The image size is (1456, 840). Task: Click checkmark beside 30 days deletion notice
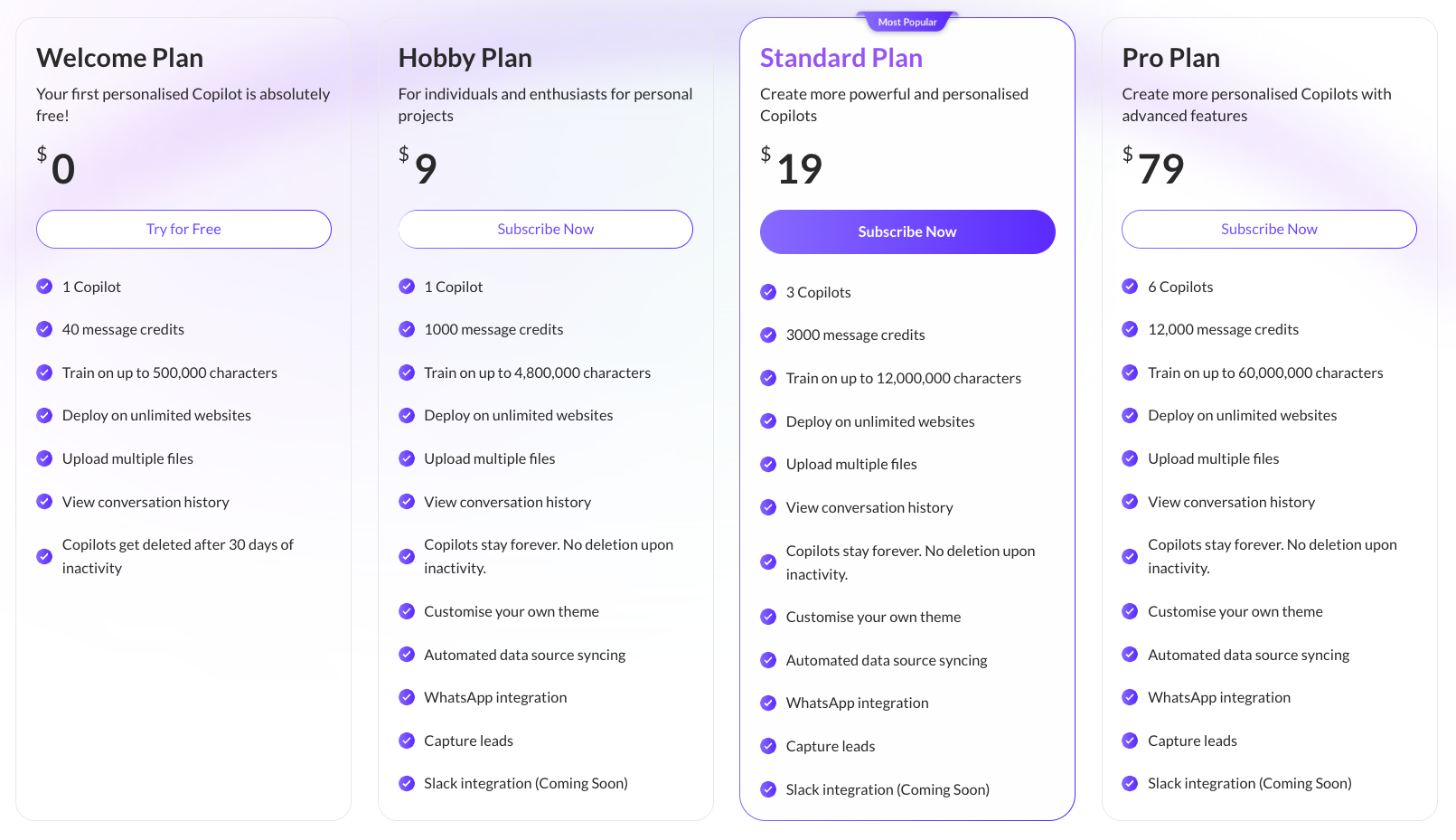(44, 556)
